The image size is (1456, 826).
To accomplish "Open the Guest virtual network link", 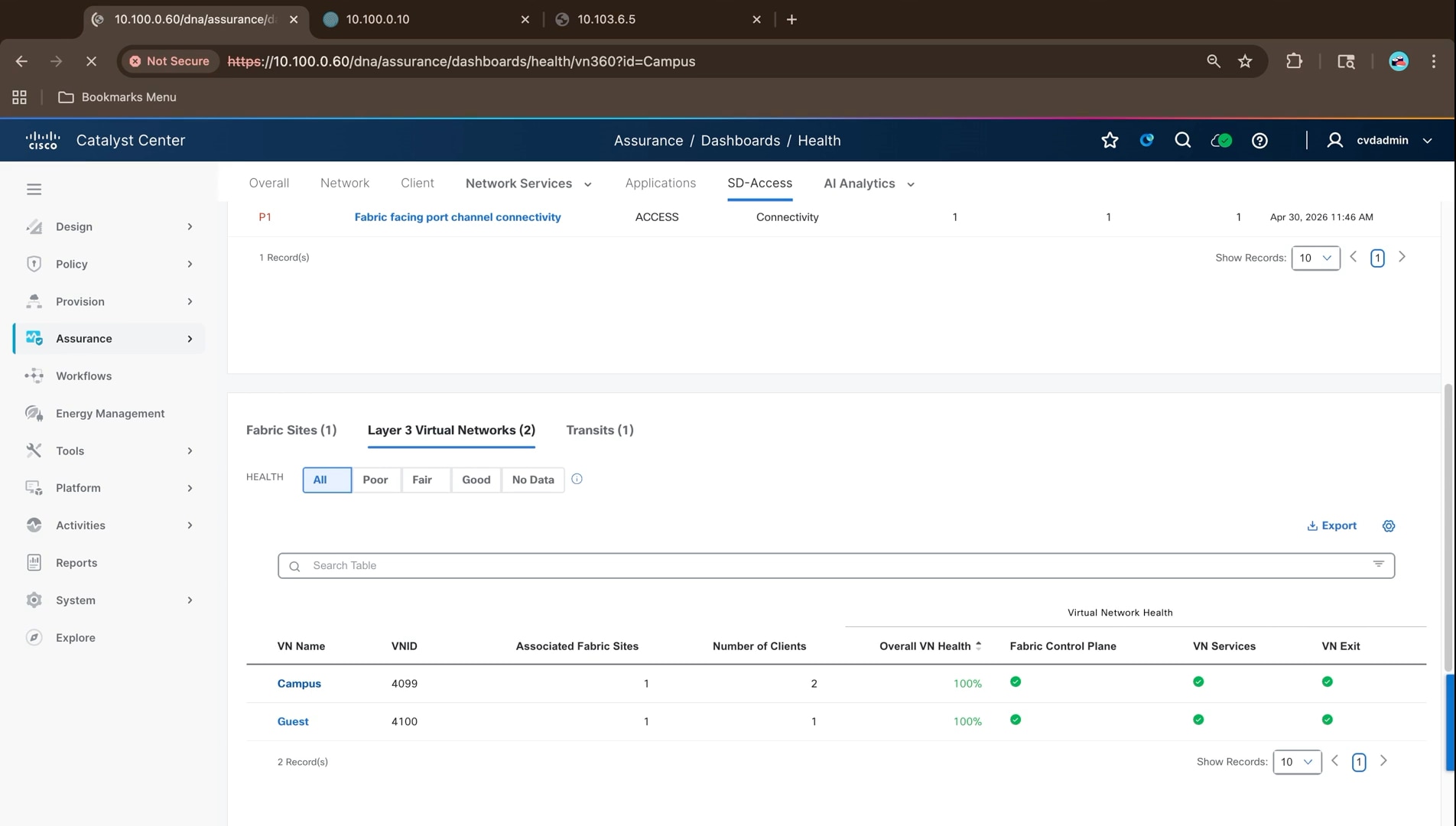I will coord(293,721).
